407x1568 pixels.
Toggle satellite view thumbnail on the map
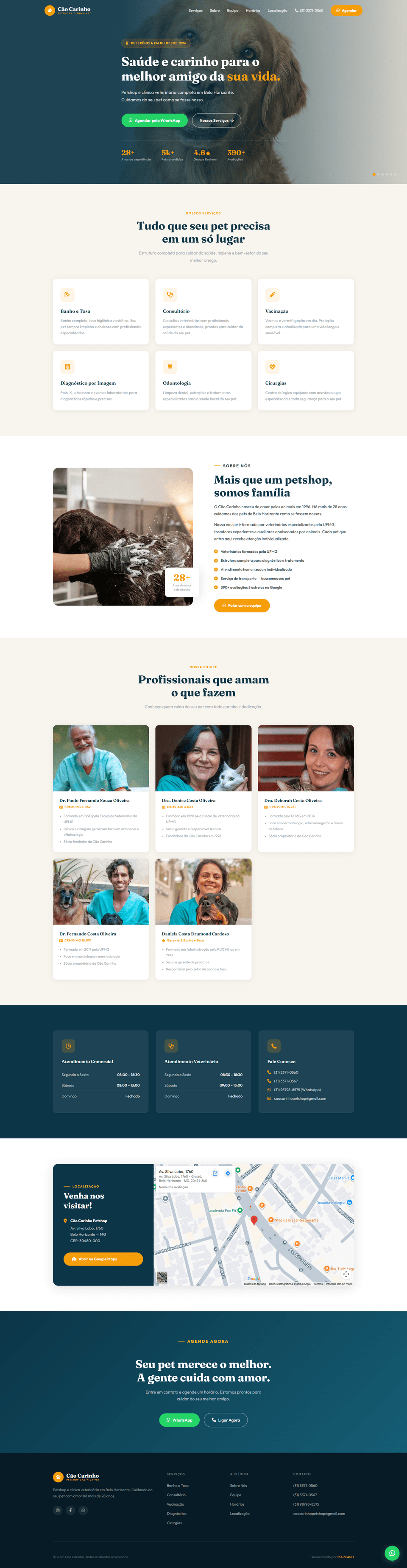(x=162, y=1277)
